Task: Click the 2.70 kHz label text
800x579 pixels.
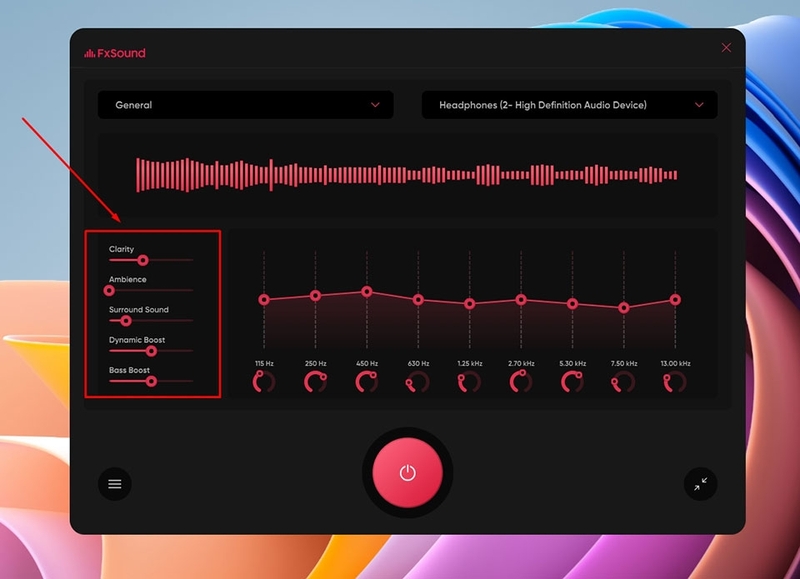Action: pos(521,363)
